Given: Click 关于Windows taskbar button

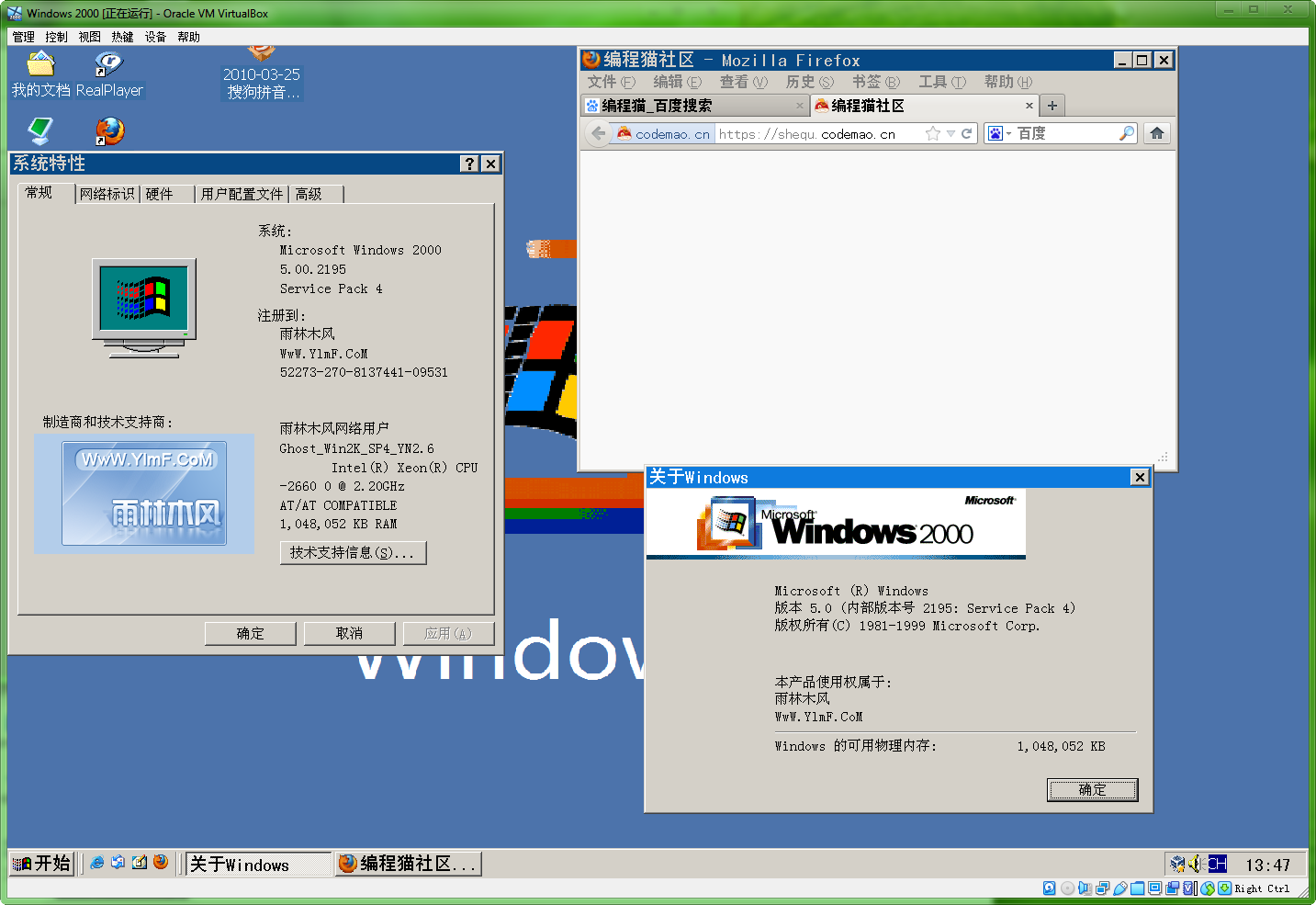Looking at the screenshot, I should (x=259, y=864).
